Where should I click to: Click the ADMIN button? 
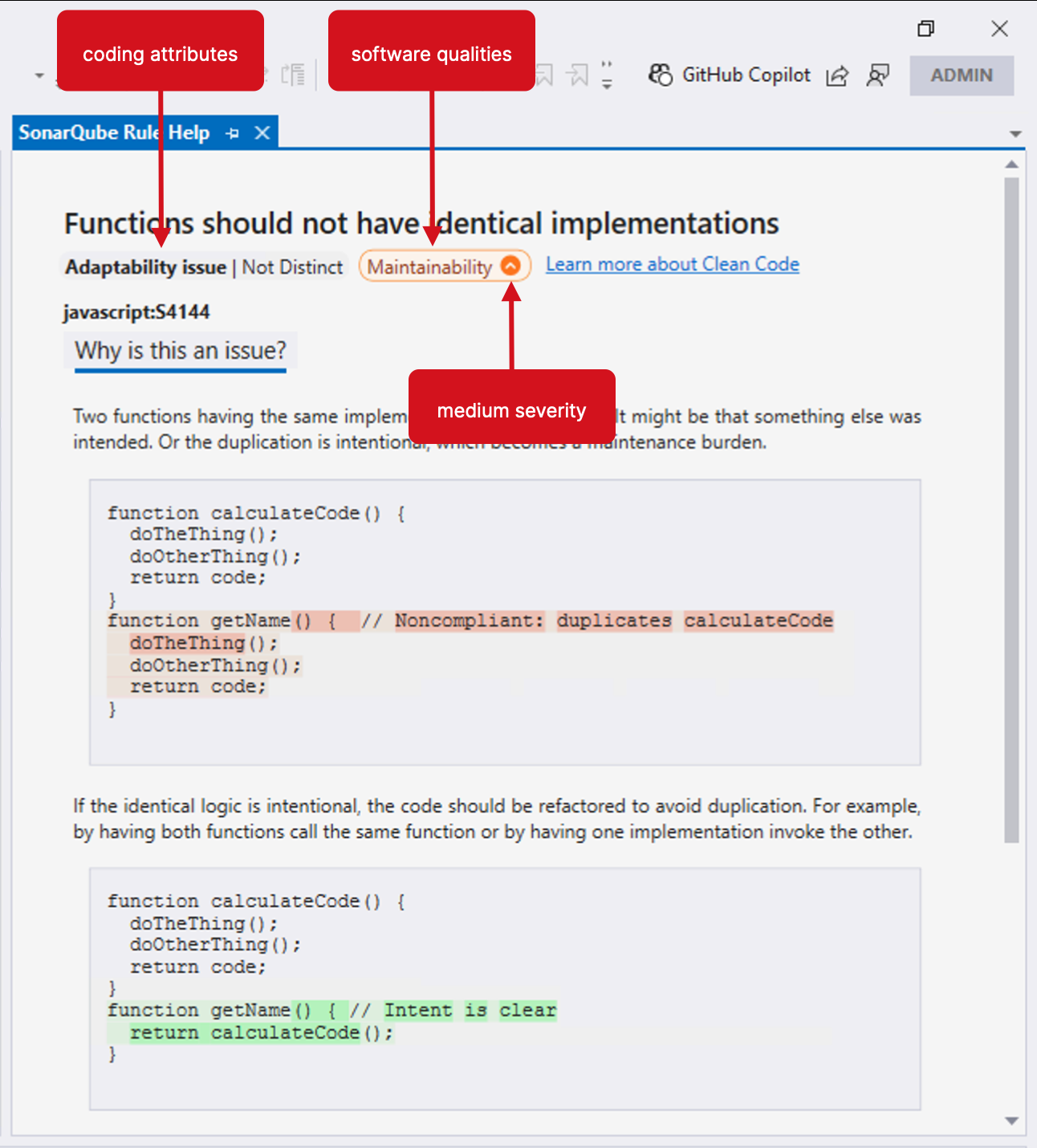[x=962, y=75]
